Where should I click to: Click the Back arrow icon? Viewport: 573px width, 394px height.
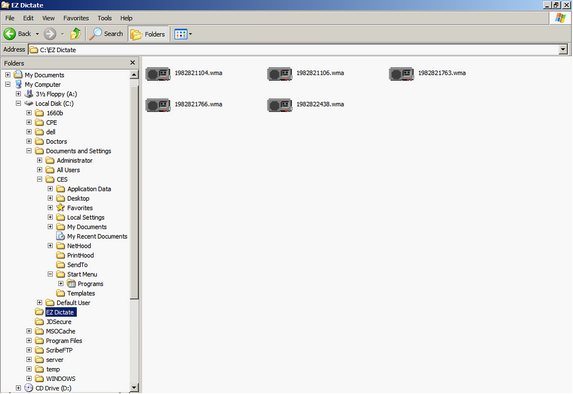[x=10, y=34]
